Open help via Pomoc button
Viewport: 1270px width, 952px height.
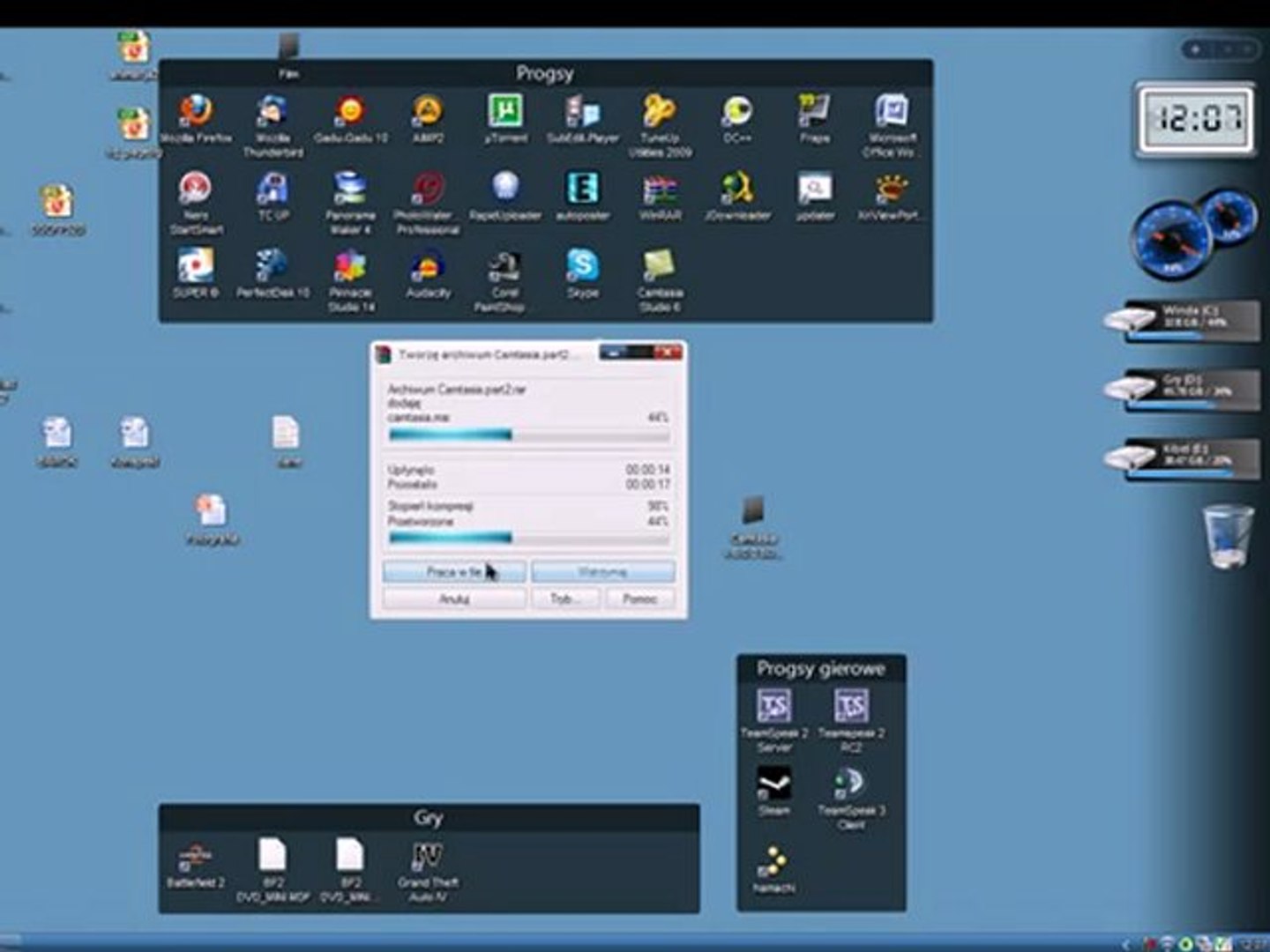coord(640,599)
